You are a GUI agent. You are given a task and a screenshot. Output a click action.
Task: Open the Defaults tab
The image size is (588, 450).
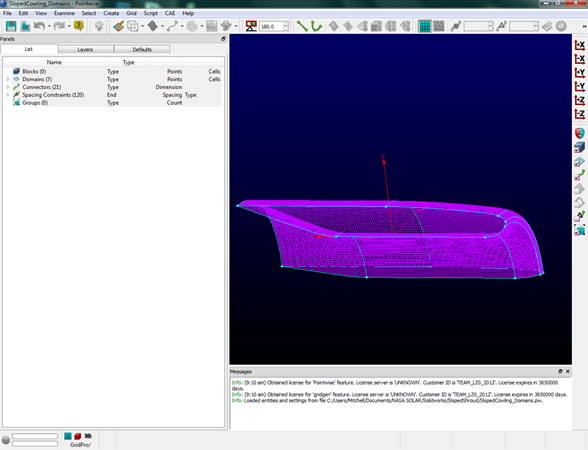142,50
